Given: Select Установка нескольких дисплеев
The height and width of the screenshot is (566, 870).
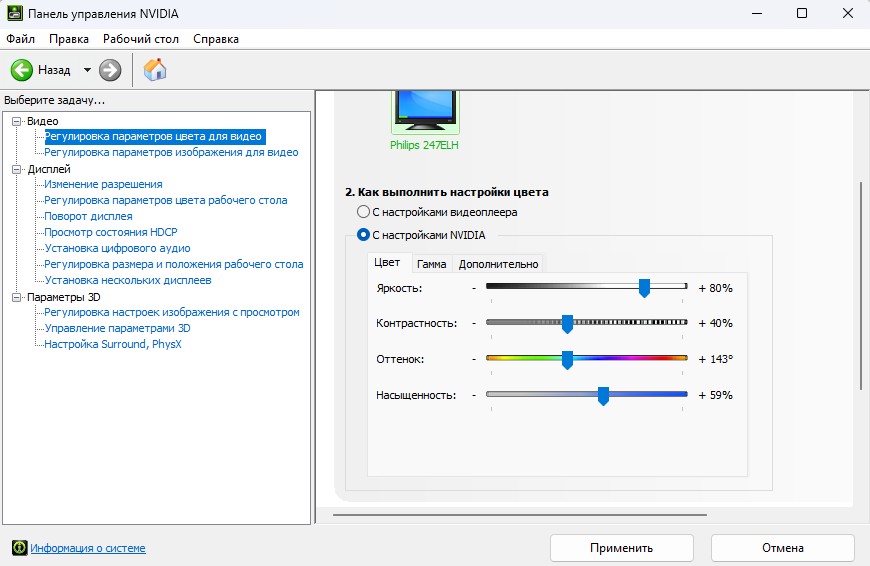Looking at the screenshot, I should tap(128, 280).
